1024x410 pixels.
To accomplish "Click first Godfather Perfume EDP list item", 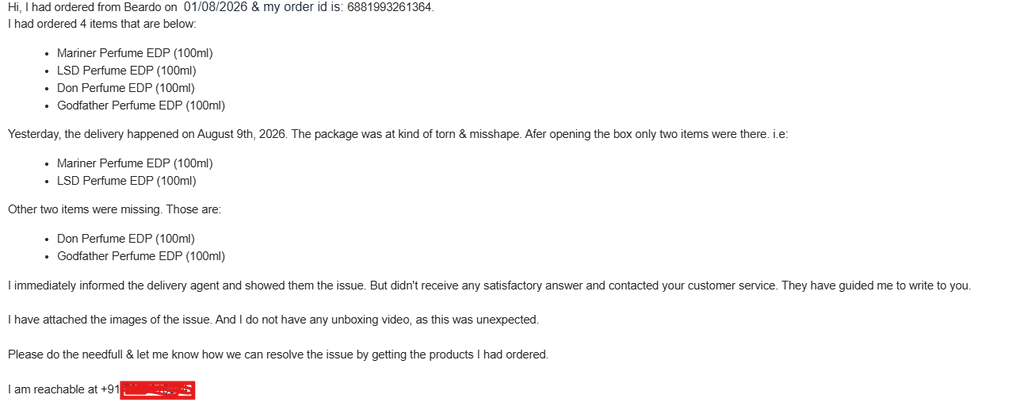I will point(141,105).
